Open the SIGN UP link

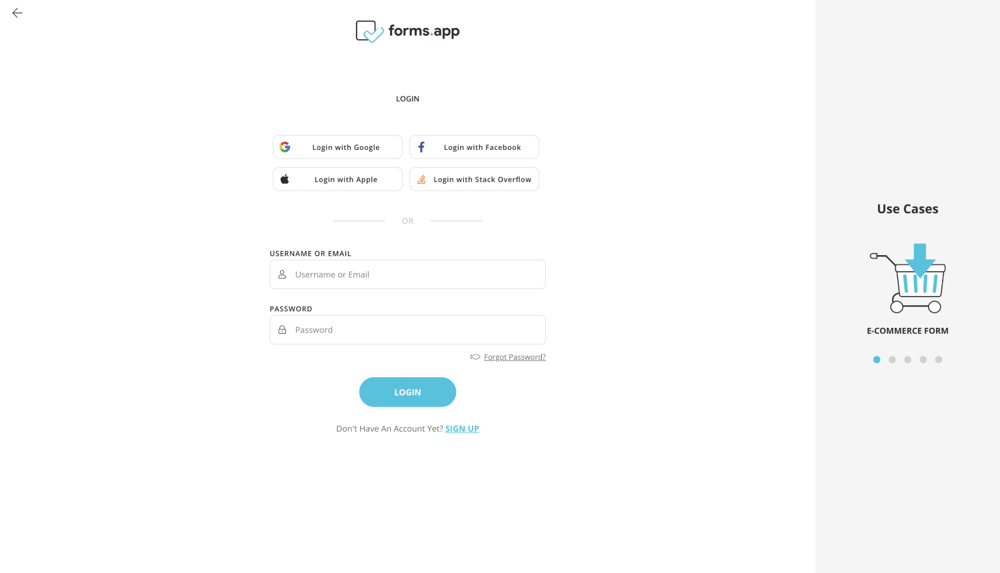coord(462,429)
